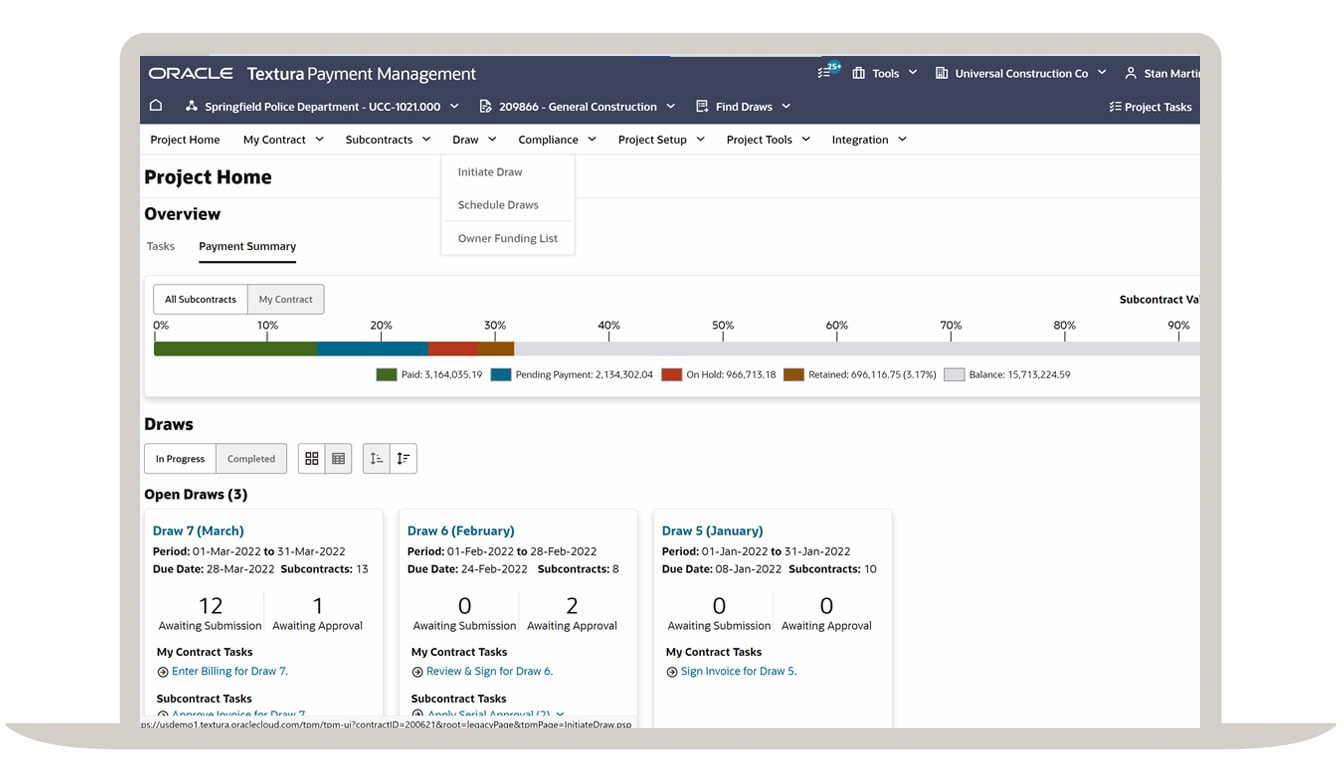Image resolution: width=1344 pixels, height=764 pixels.
Task: Sort draws in descending order
Action: click(x=403, y=457)
